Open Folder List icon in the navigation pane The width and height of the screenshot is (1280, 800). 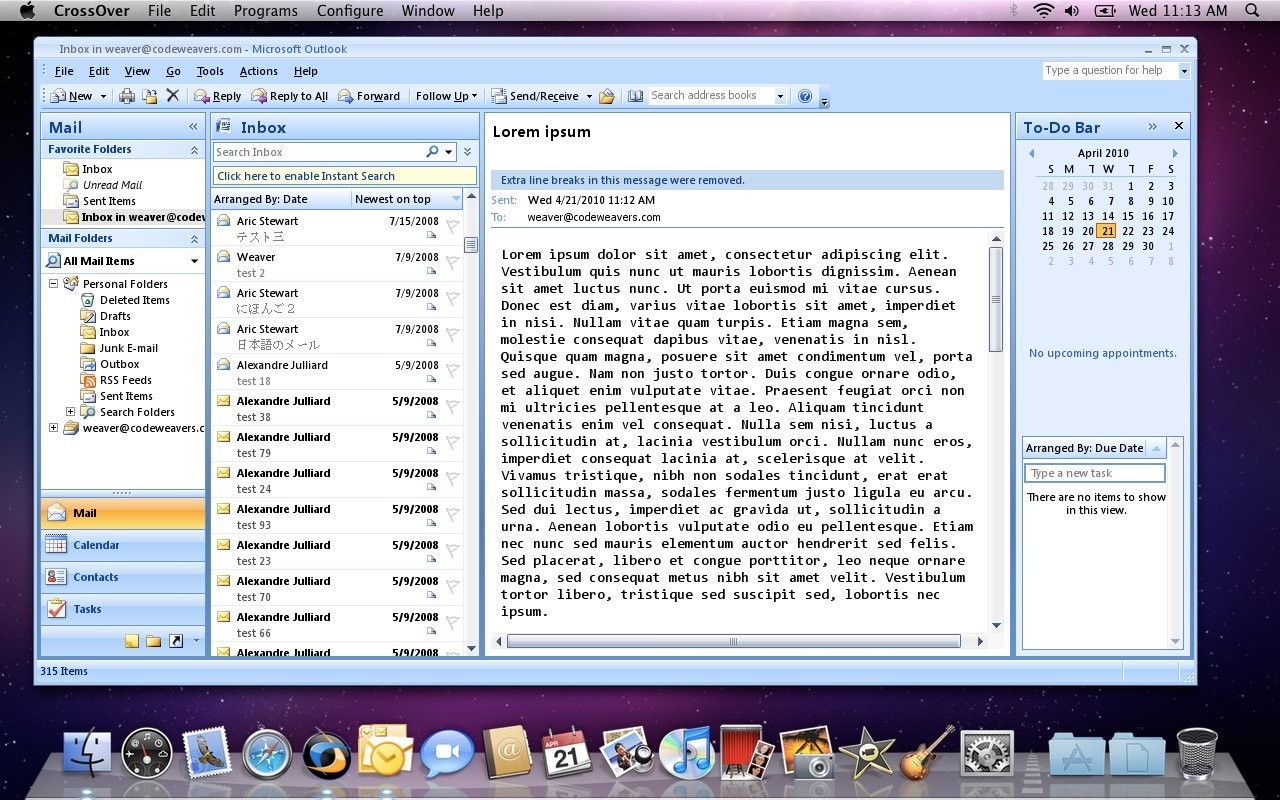pyautogui.click(x=153, y=641)
